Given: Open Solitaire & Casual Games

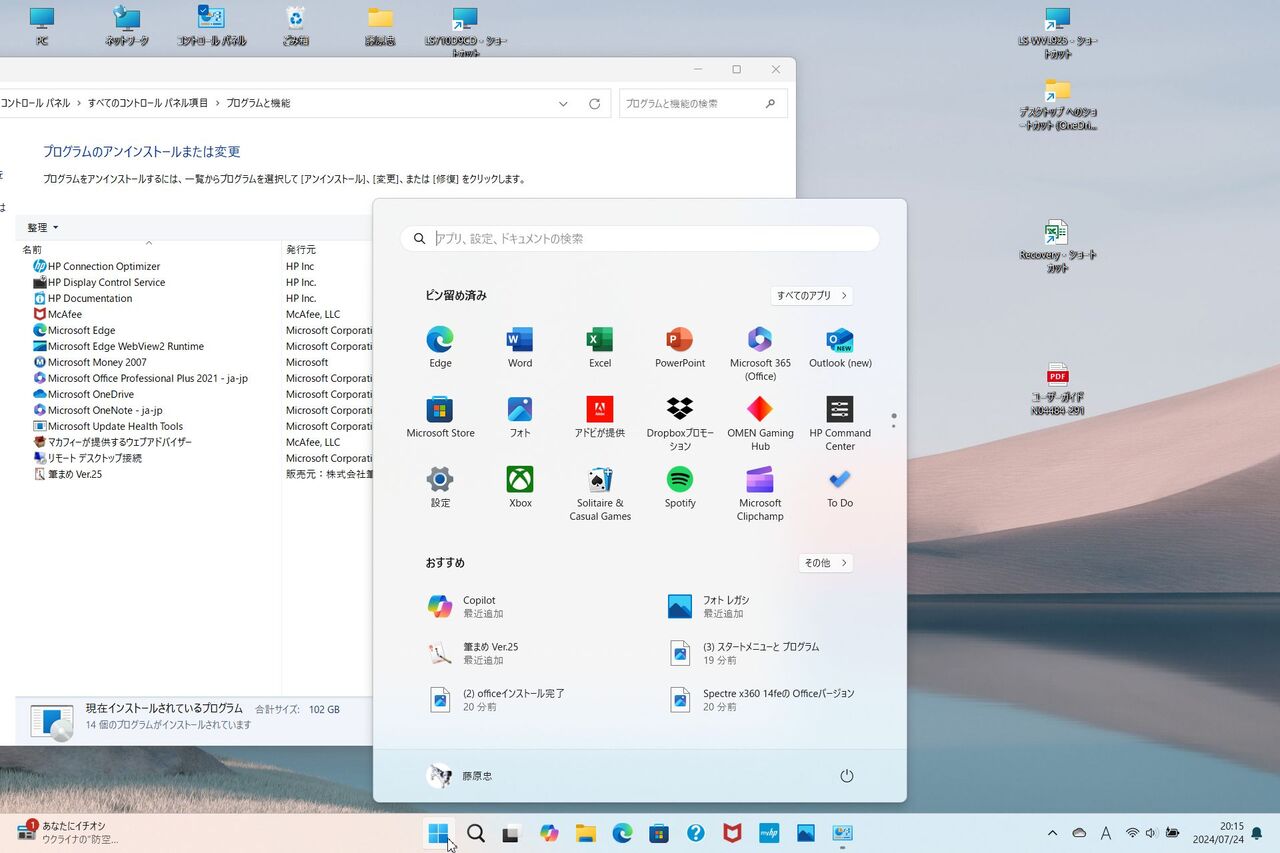Looking at the screenshot, I should tap(600, 493).
